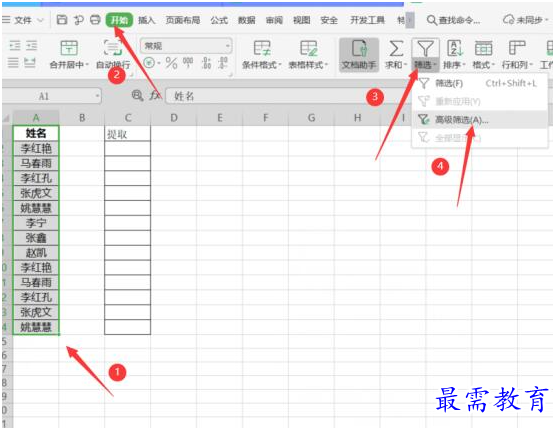
Task: Select cell containing 张鑫
Action: (36, 238)
